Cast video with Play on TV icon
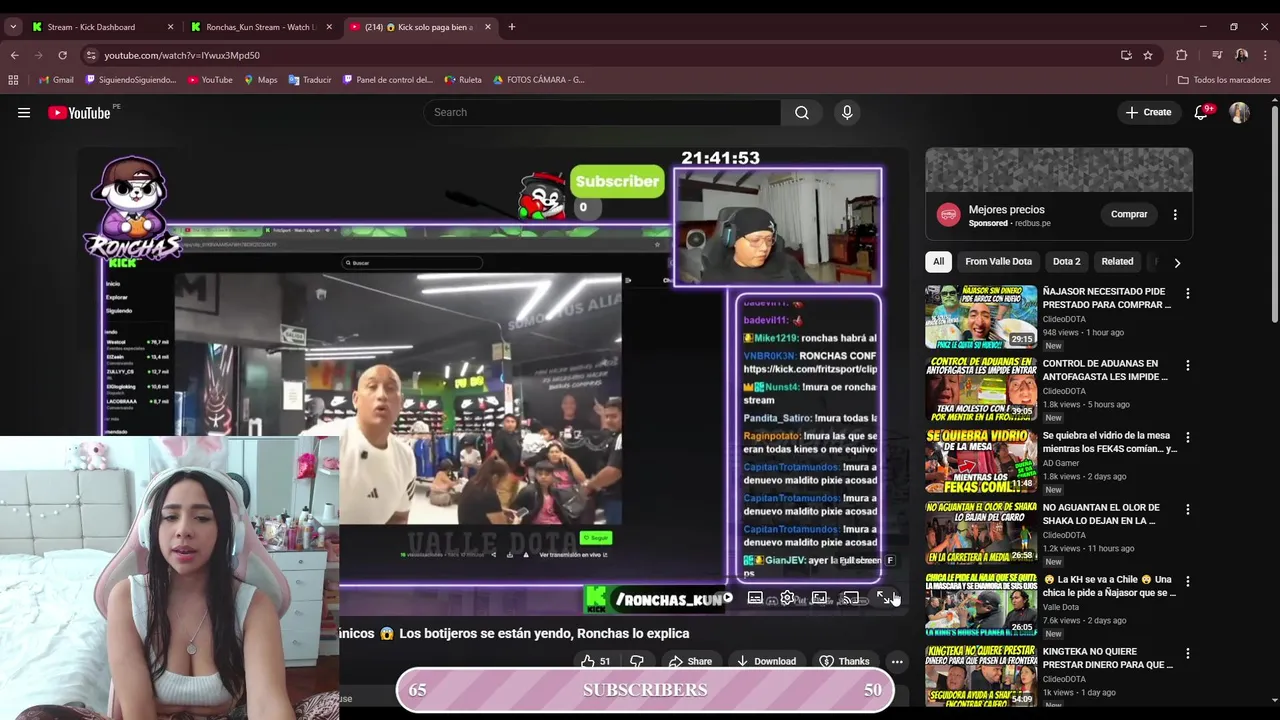Image resolution: width=1280 pixels, height=720 pixels. pyautogui.click(x=851, y=598)
